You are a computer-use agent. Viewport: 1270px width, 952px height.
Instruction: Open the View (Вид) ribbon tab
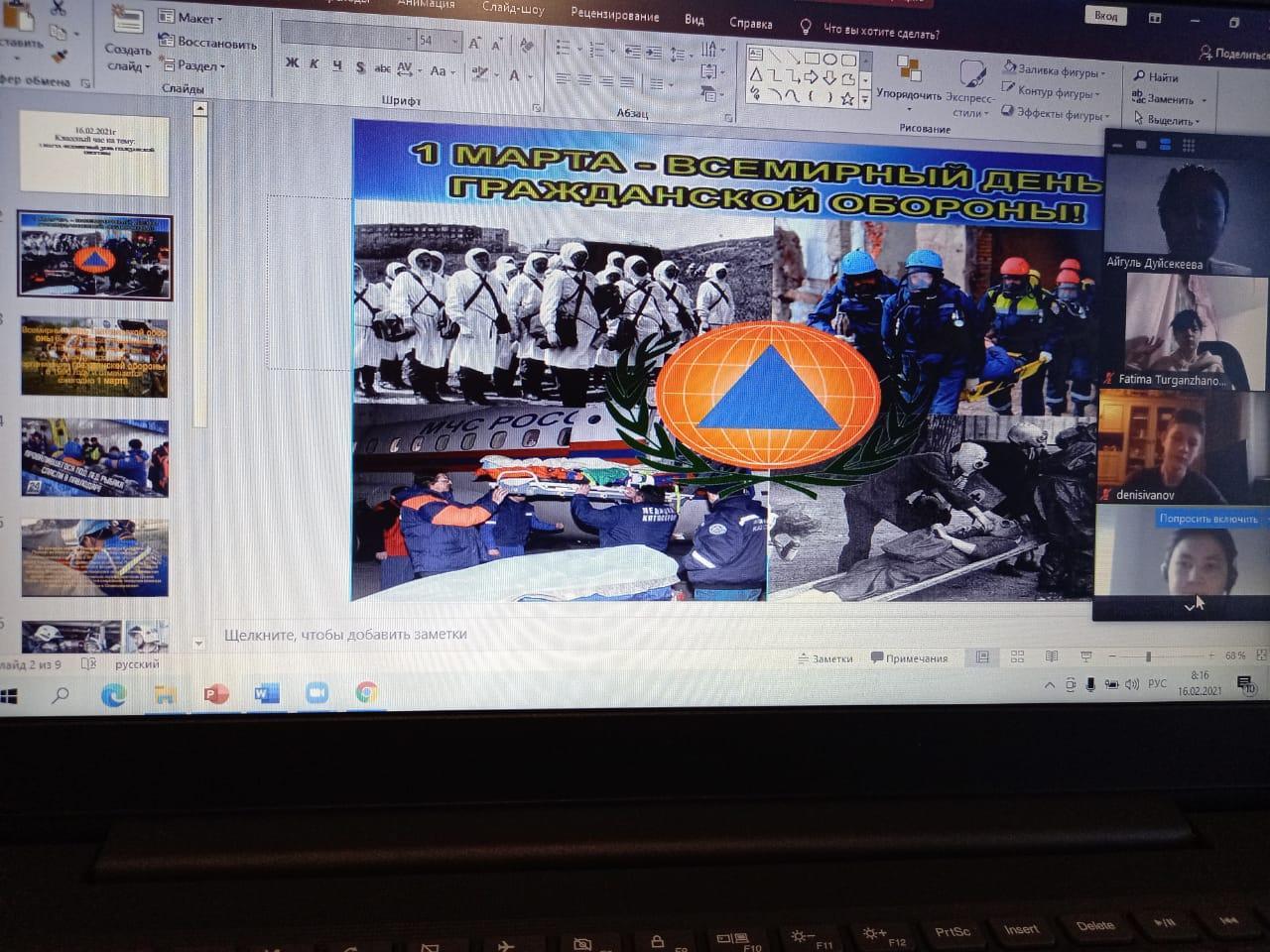point(694,20)
